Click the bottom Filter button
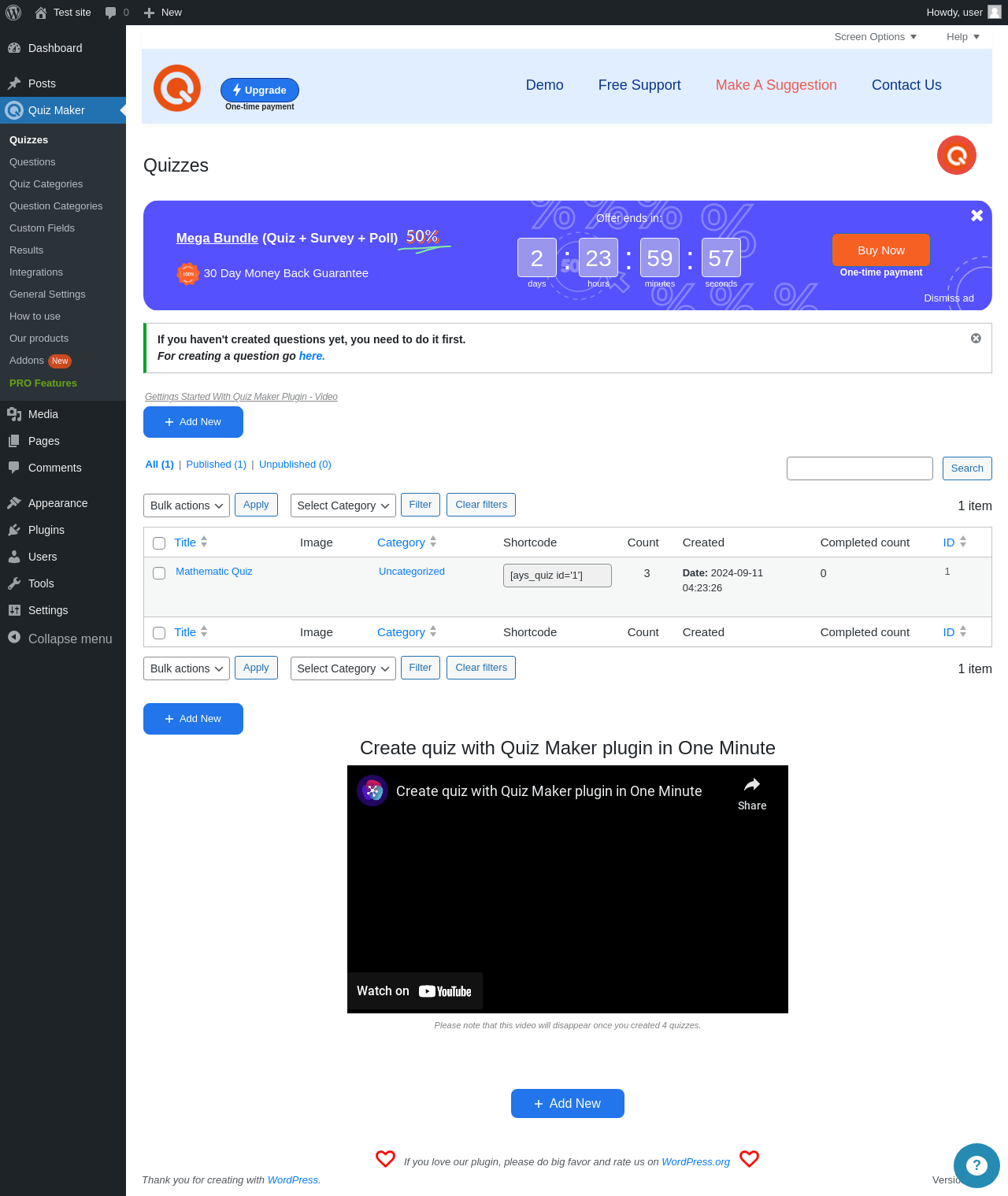 point(421,668)
